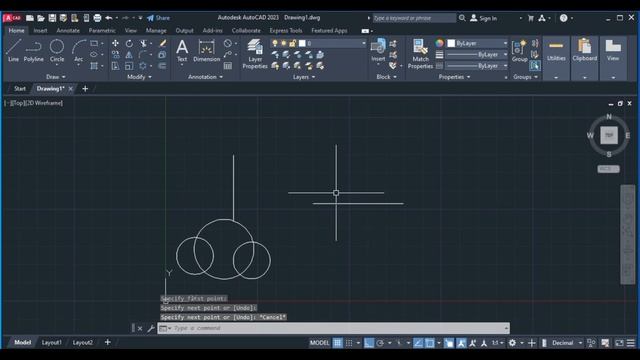Click the ViewCube TOP face

click(x=609, y=135)
